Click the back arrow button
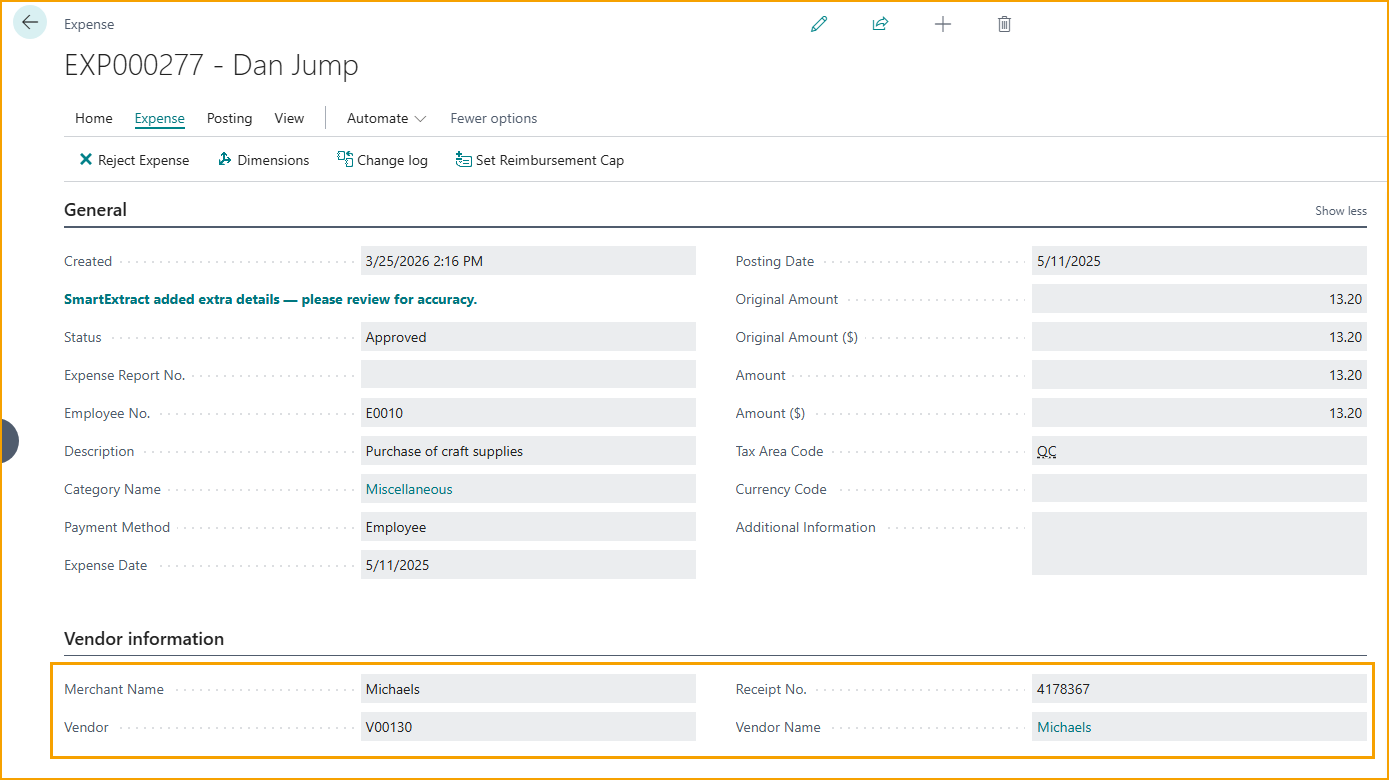Screen dimensions: 1389x780 [x=30, y=23]
